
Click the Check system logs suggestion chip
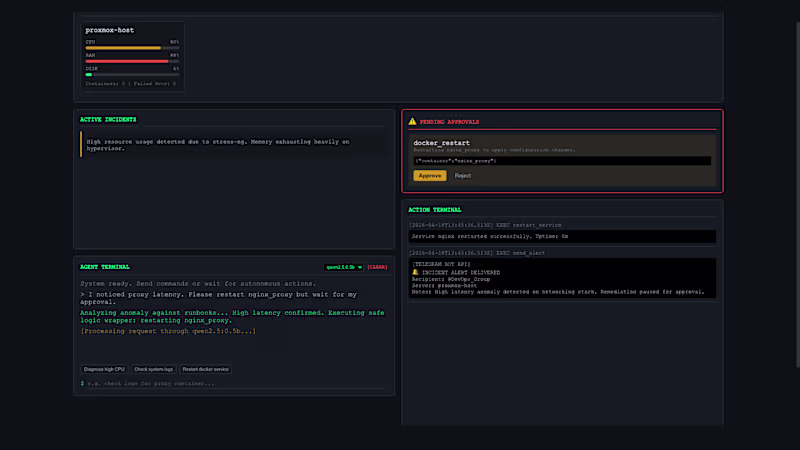click(x=154, y=369)
